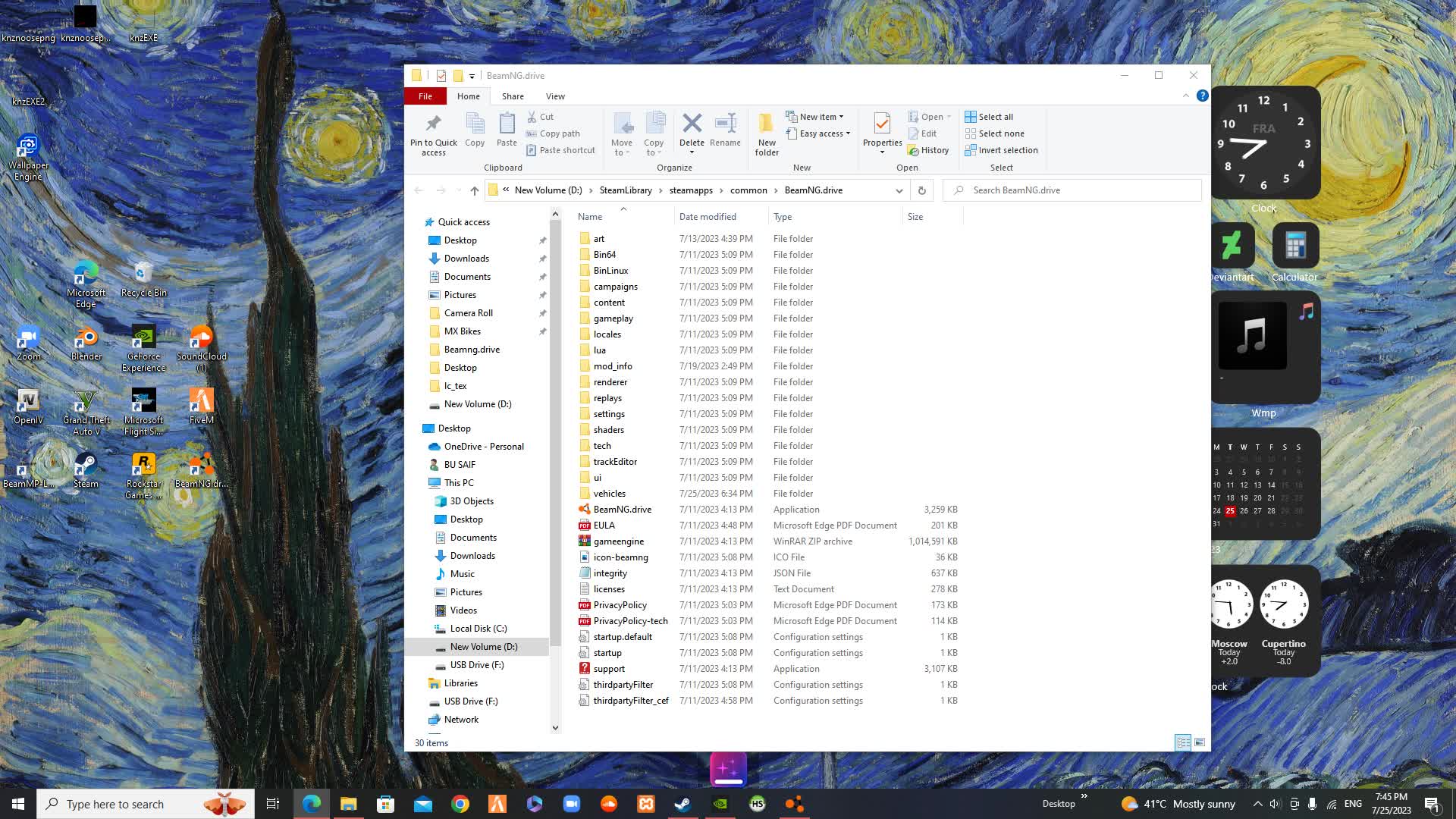Open the New item dropdown
This screenshot has height=819, width=1456.
point(816,117)
